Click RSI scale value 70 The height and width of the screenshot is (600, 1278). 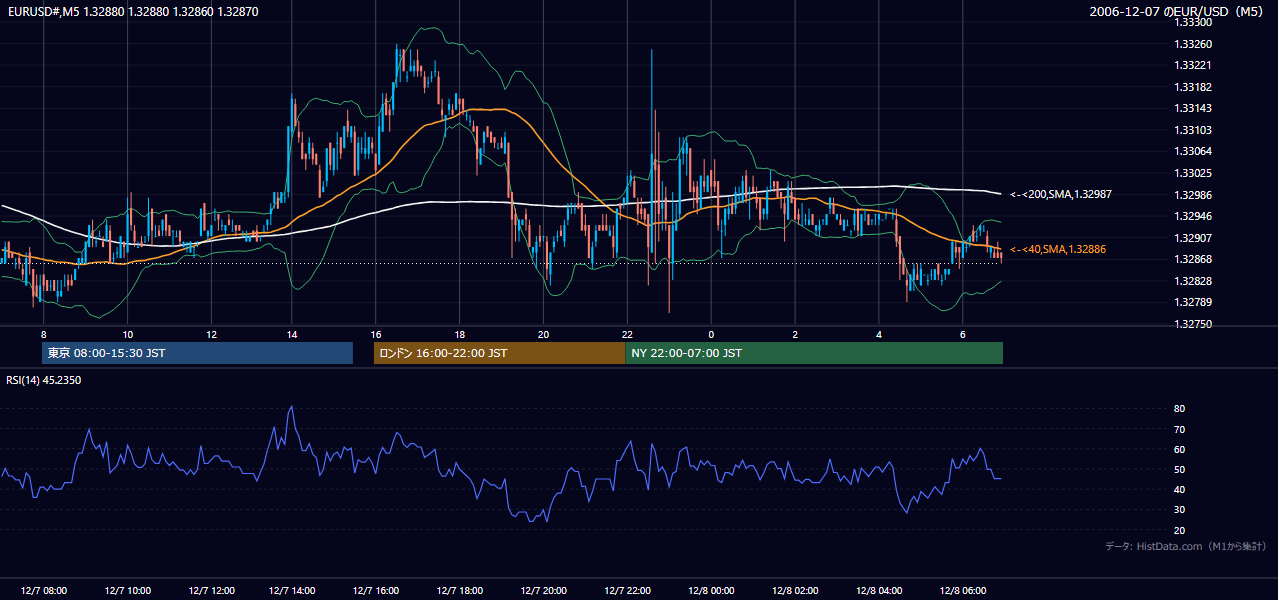[1180, 429]
